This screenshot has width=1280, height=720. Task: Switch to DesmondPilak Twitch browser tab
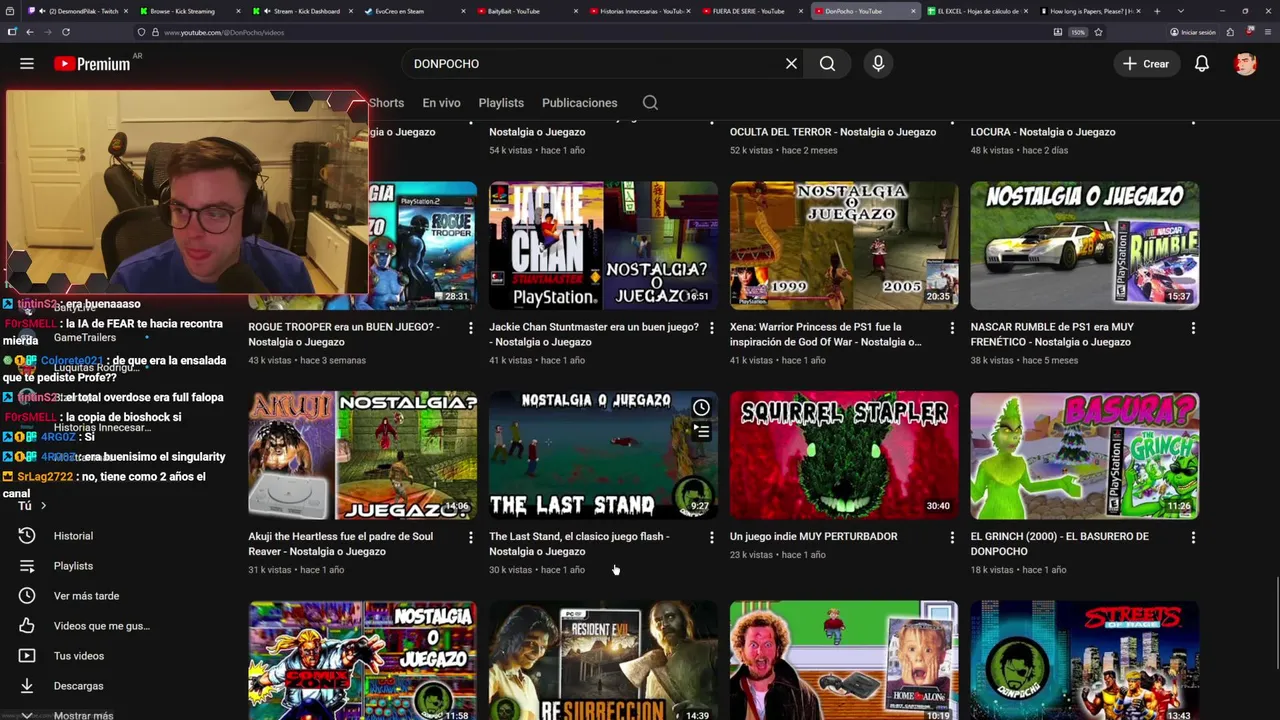(77, 11)
